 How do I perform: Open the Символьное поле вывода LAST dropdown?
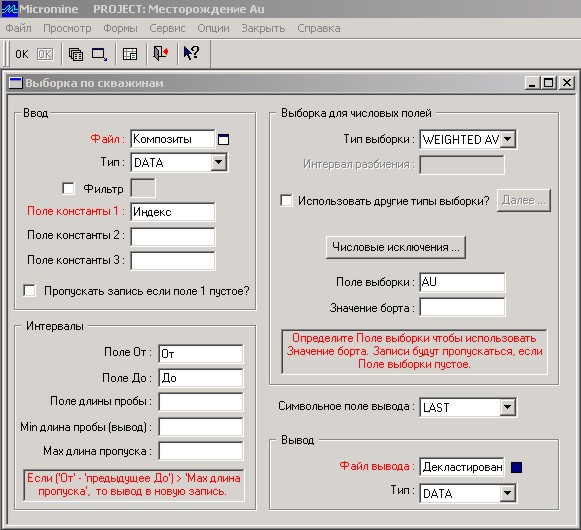pos(507,407)
